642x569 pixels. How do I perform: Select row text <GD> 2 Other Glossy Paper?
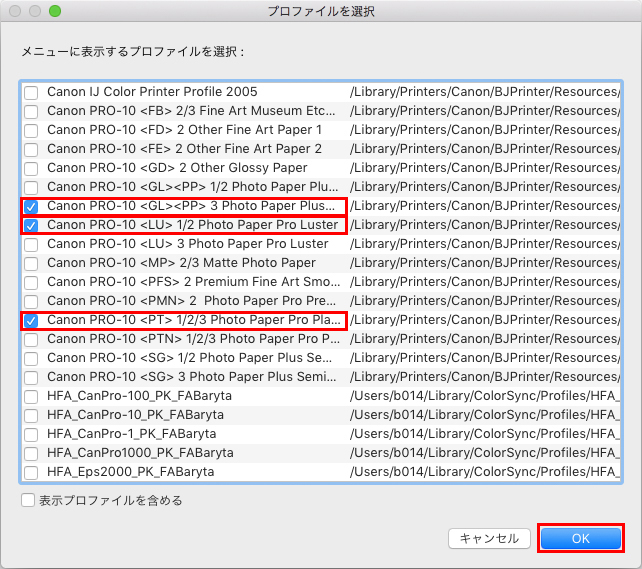(x=177, y=168)
